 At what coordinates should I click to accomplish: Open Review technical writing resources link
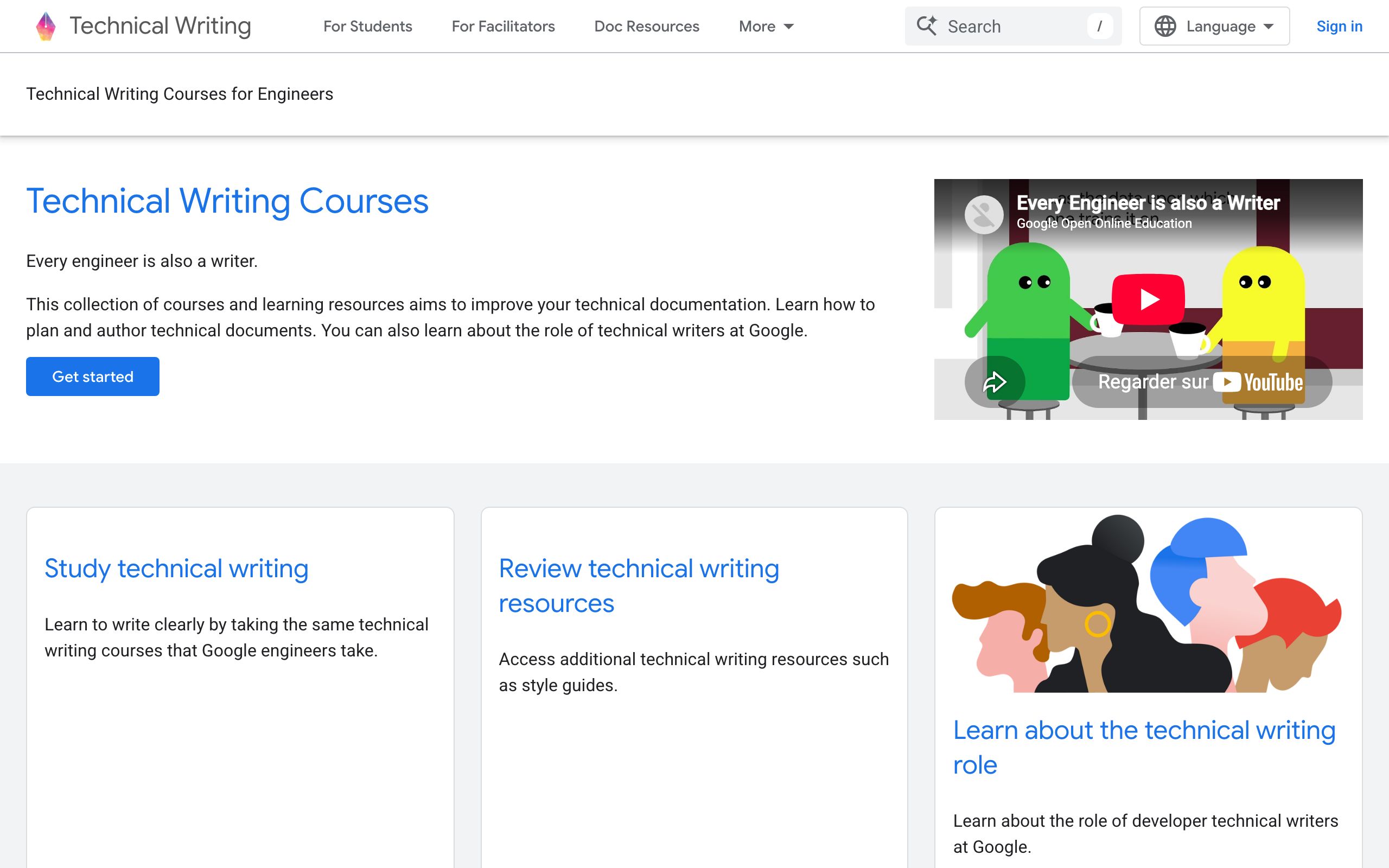(639, 585)
